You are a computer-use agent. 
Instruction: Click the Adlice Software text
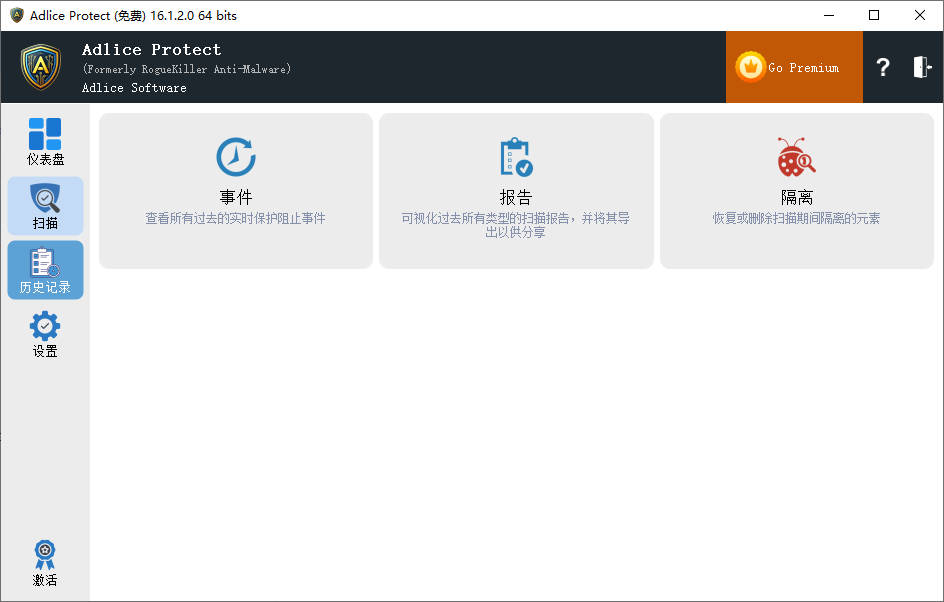(x=134, y=88)
